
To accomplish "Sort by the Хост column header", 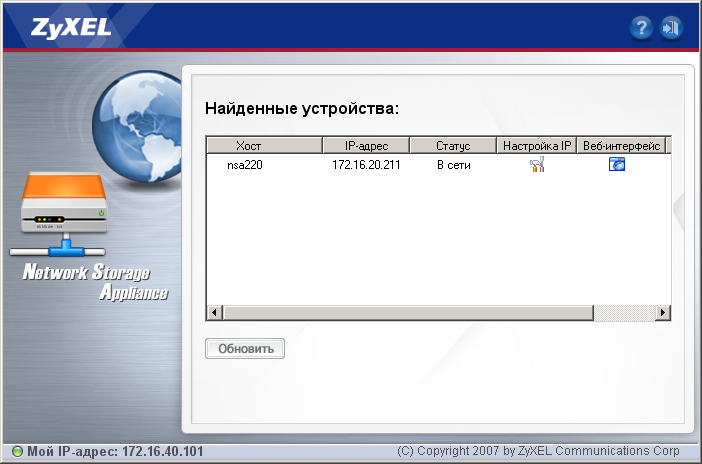I will coord(265,146).
